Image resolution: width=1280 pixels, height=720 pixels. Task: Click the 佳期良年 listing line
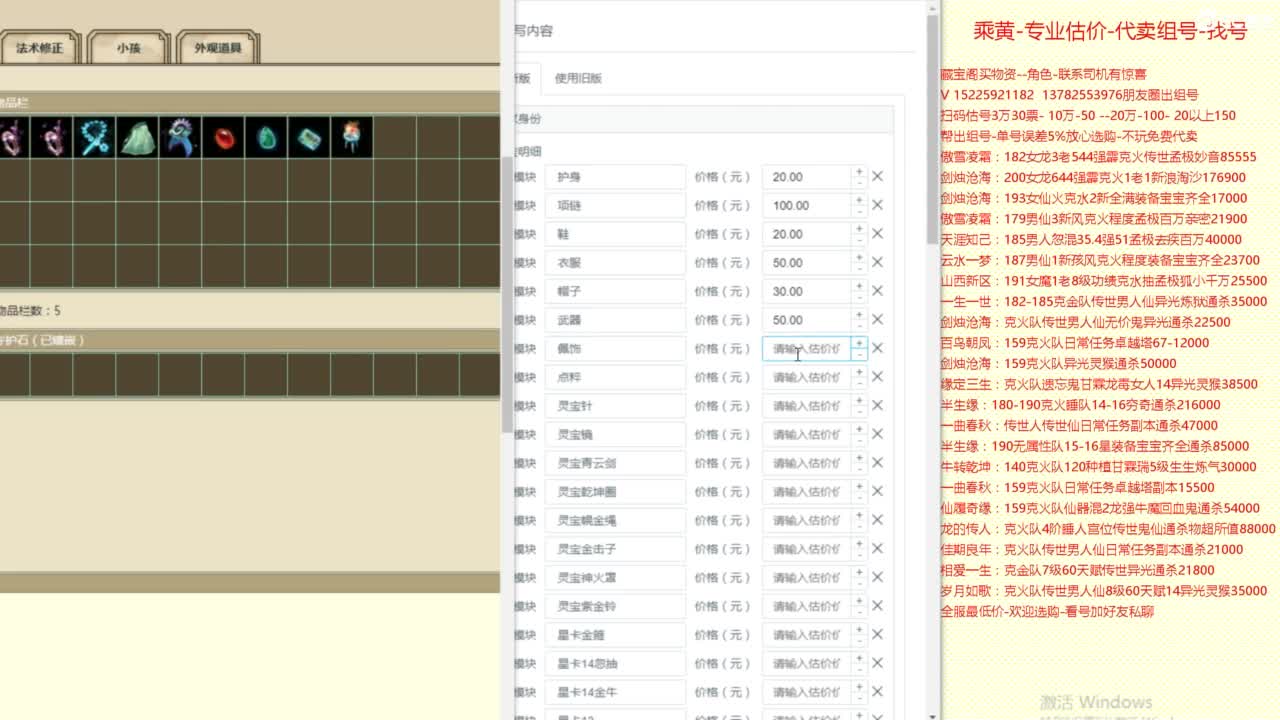click(1092, 549)
